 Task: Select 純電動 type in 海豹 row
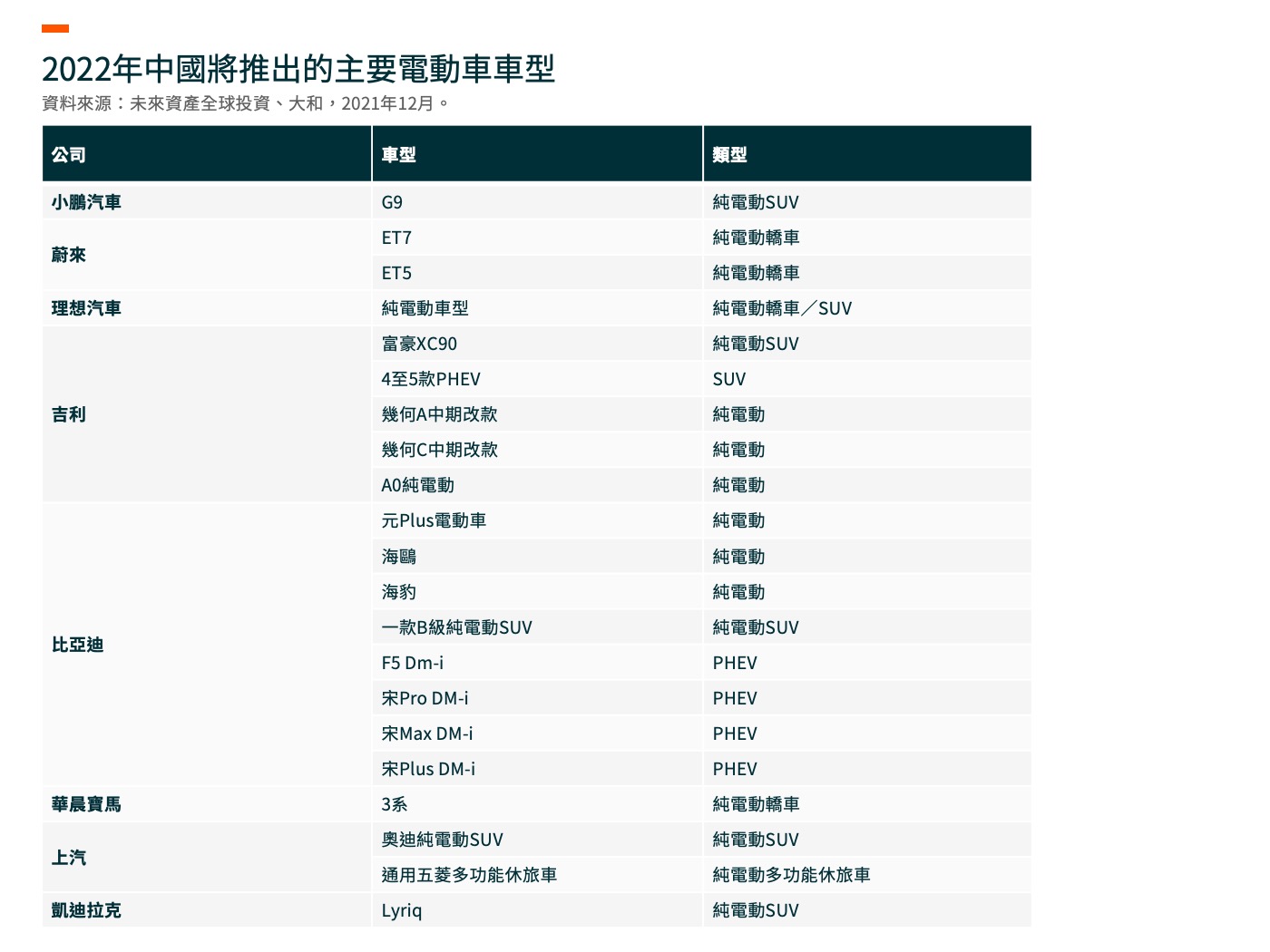click(867, 592)
